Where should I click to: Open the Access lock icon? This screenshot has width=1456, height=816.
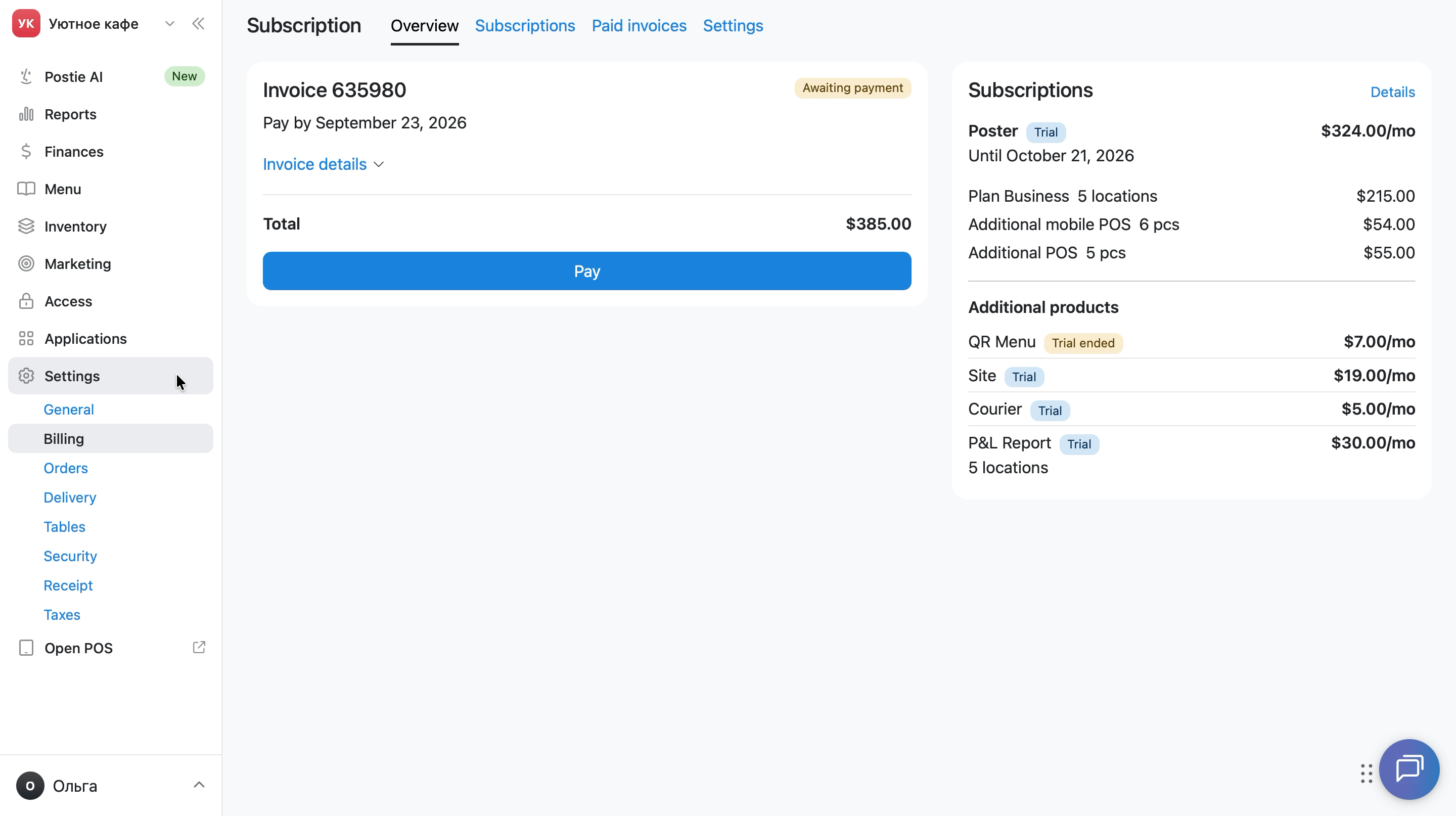coord(26,301)
